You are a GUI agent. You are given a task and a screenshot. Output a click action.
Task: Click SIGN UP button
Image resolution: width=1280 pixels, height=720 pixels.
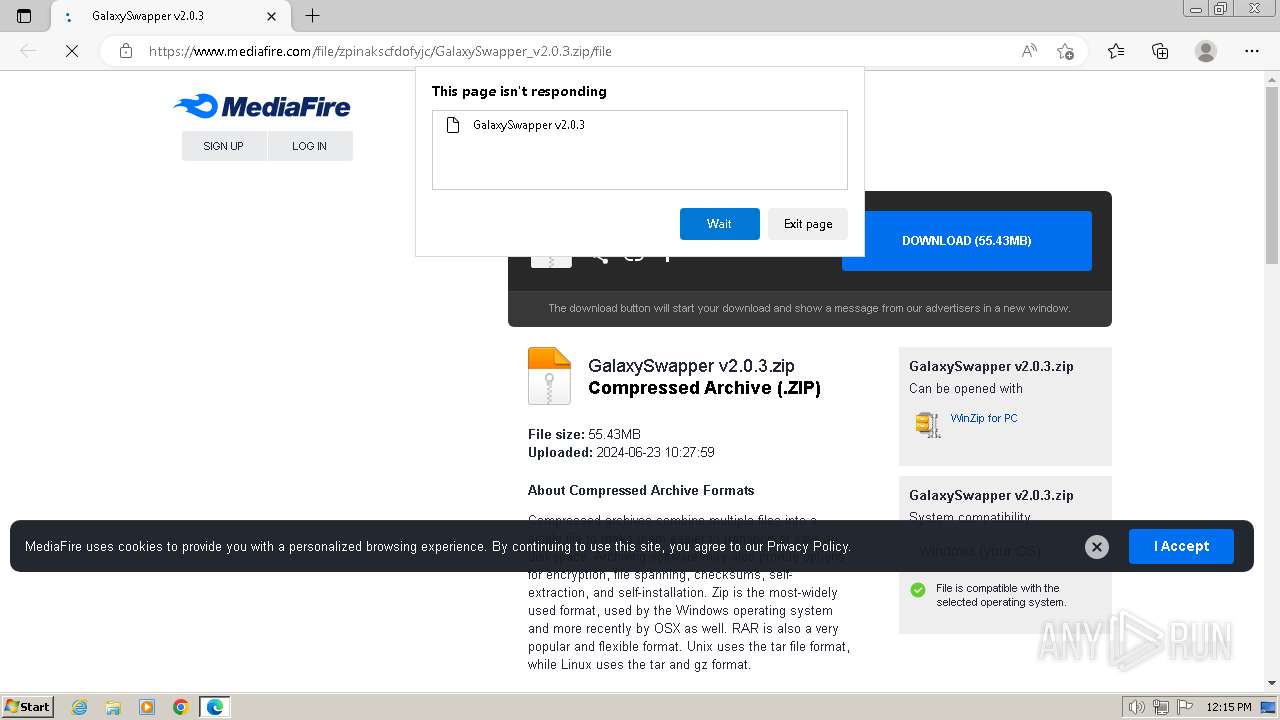tap(223, 146)
